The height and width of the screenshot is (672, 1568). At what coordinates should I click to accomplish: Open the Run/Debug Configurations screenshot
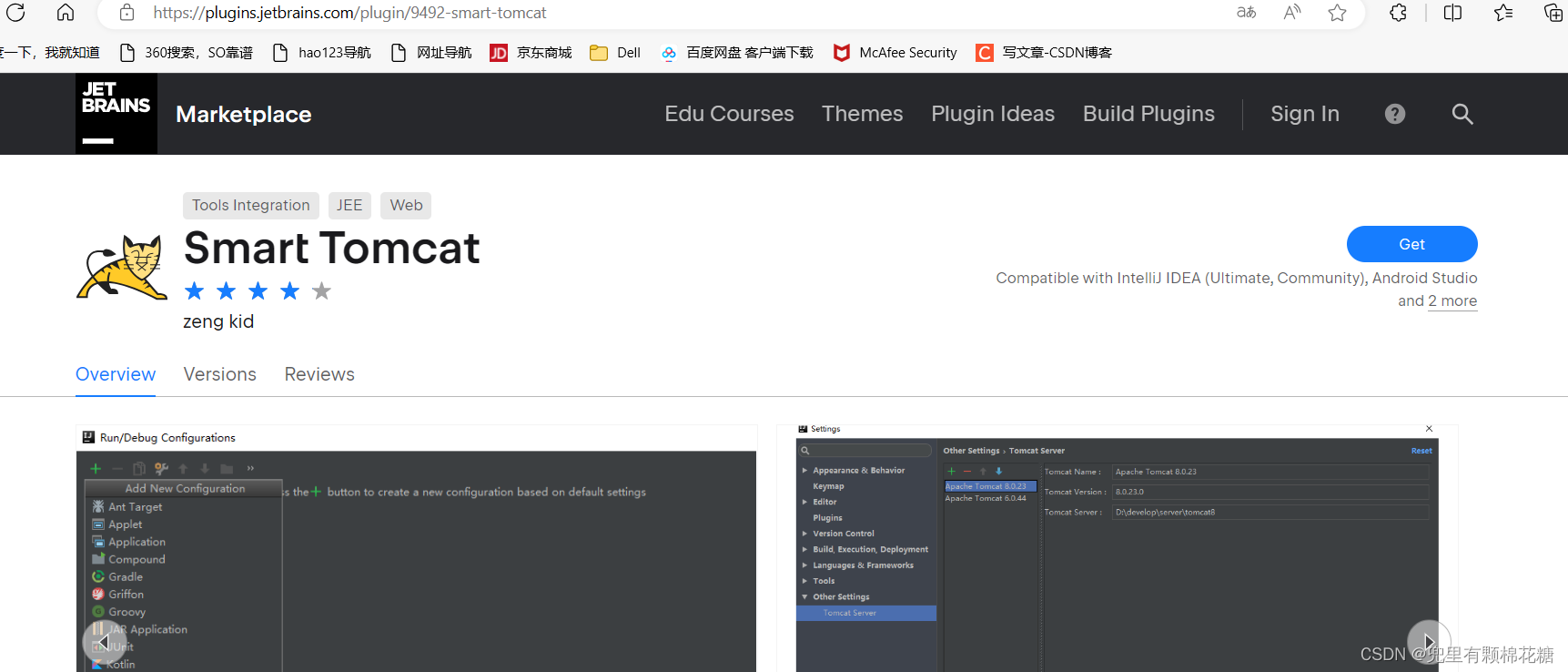pyautogui.click(x=416, y=548)
